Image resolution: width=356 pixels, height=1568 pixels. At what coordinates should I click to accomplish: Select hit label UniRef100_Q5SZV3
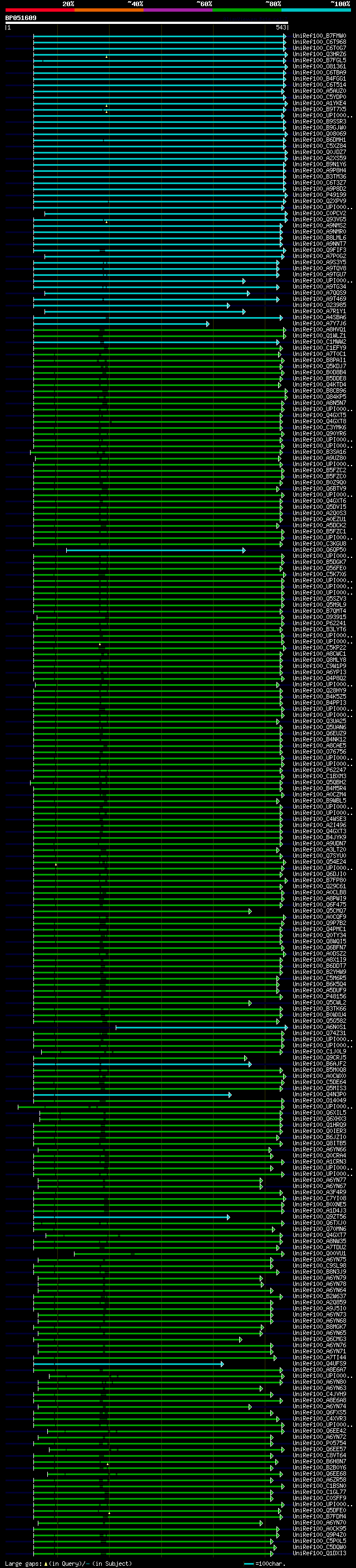[319, 599]
